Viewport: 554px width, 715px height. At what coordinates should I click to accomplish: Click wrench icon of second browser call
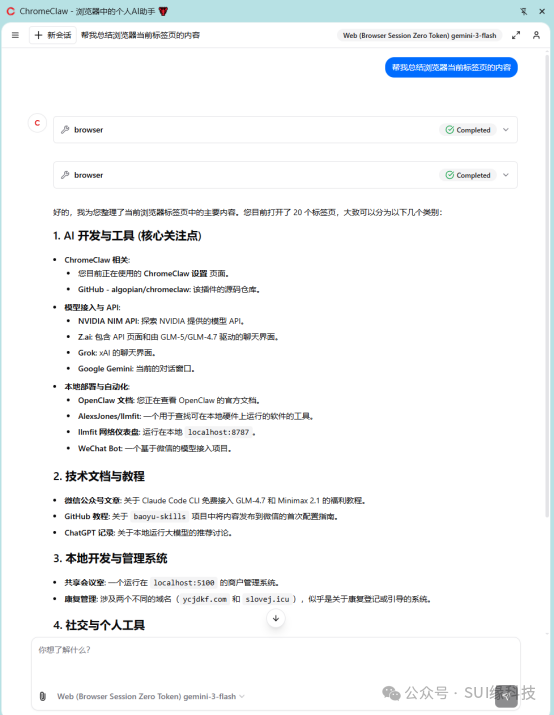tap(65, 175)
